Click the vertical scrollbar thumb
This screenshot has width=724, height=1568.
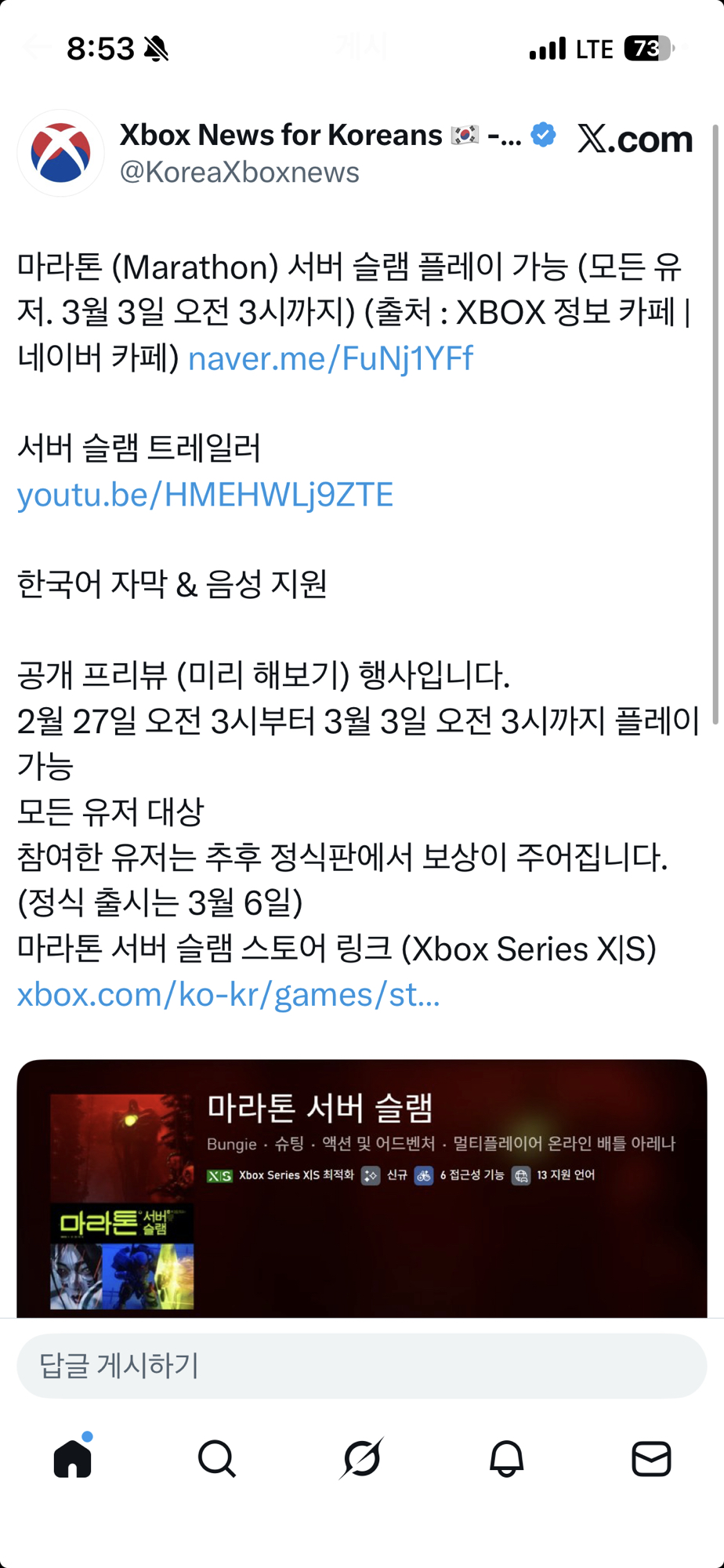click(715, 423)
